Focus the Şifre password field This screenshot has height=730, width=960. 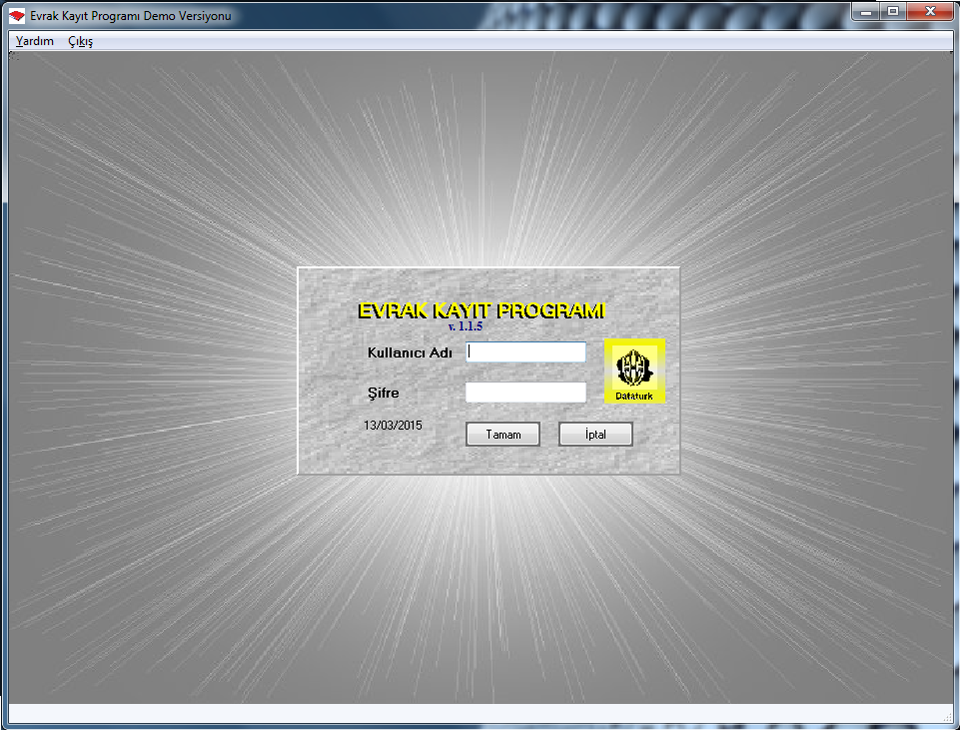(525, 392)
